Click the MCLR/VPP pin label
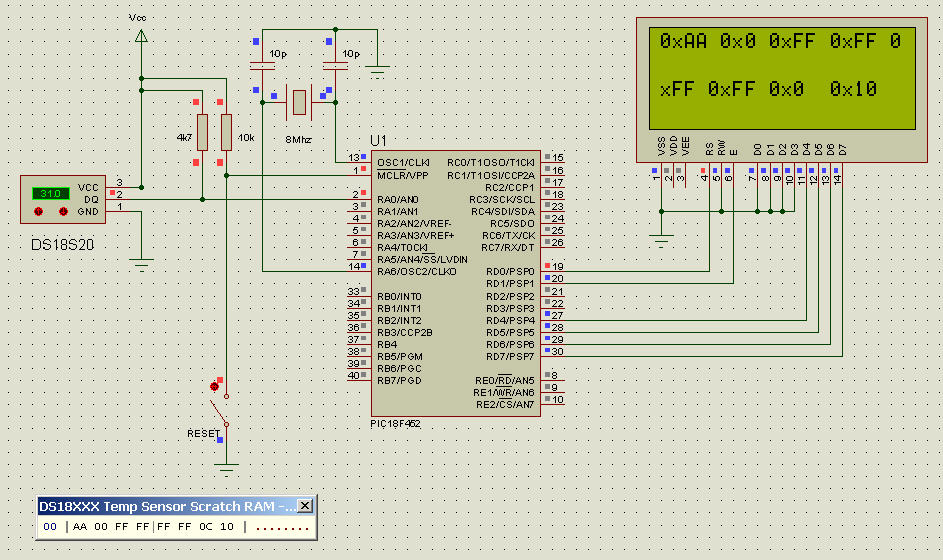This screenshot has width=943, height=560. (402, 176)
